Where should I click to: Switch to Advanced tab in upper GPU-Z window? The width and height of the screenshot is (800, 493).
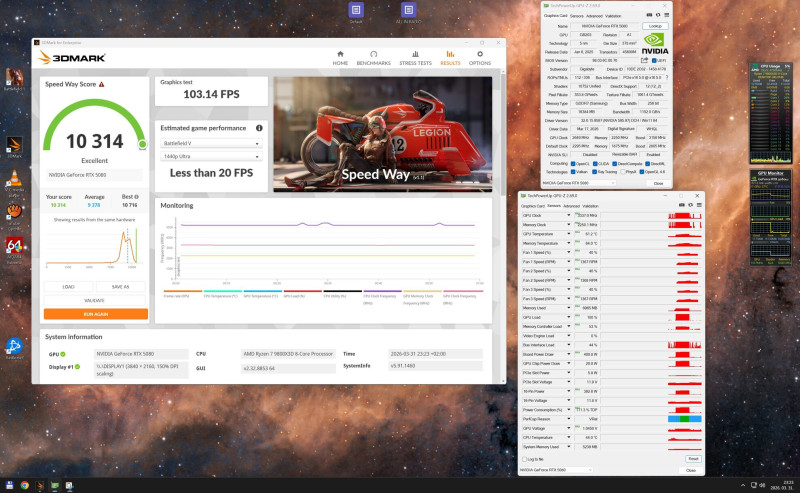(594, 16)
